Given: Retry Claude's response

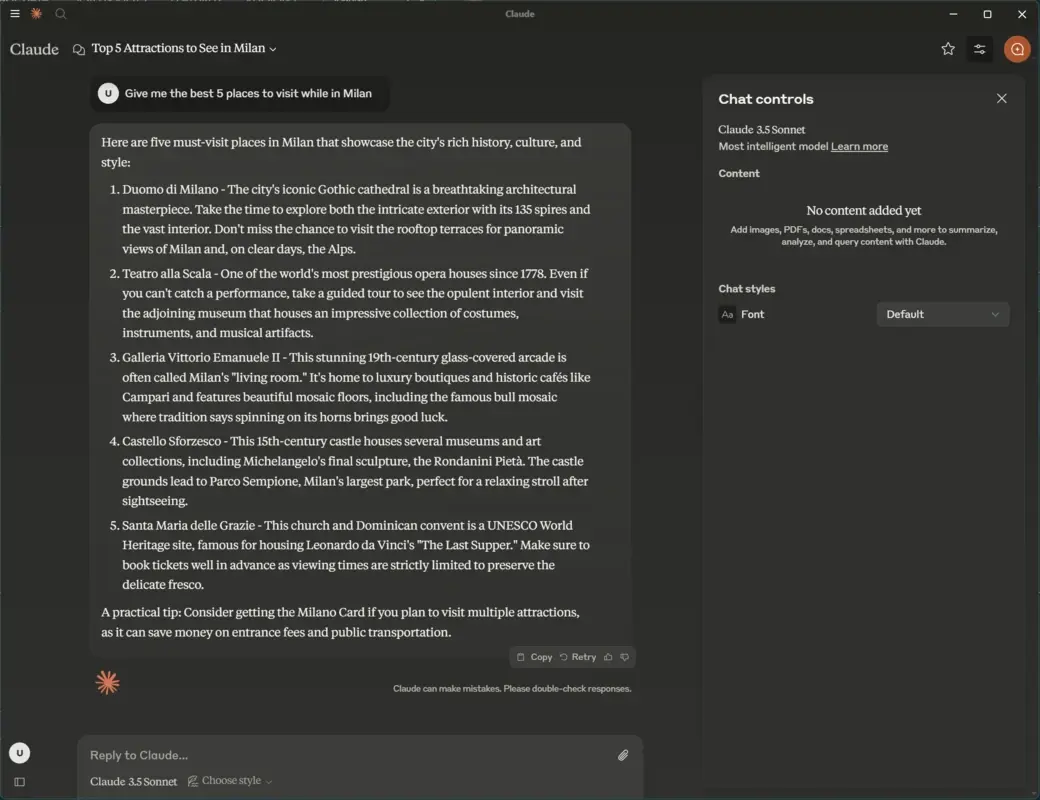Looking at the screenshot, I should click(x=578, y=657).
